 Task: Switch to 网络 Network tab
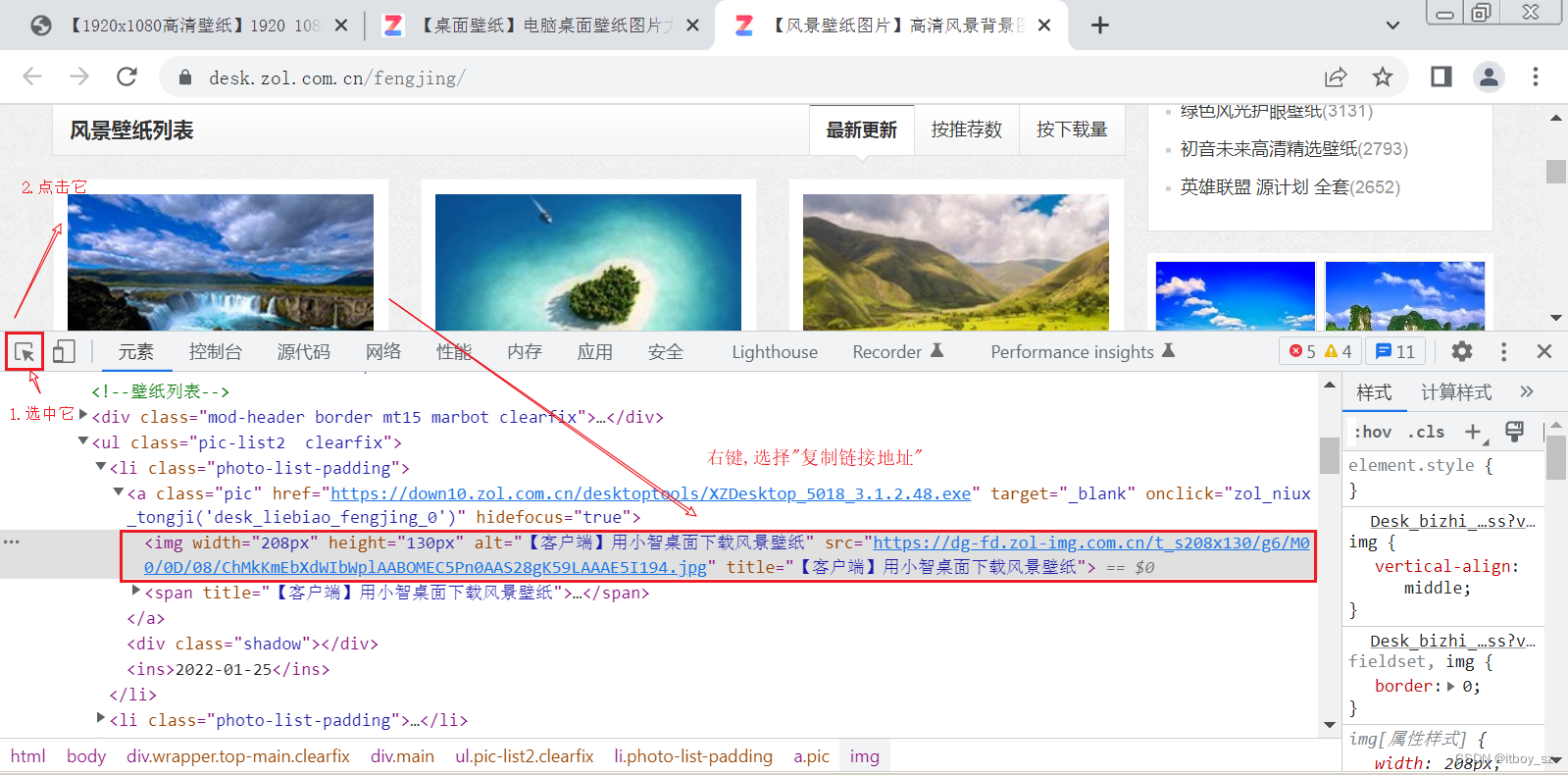[x=383, y=351]
